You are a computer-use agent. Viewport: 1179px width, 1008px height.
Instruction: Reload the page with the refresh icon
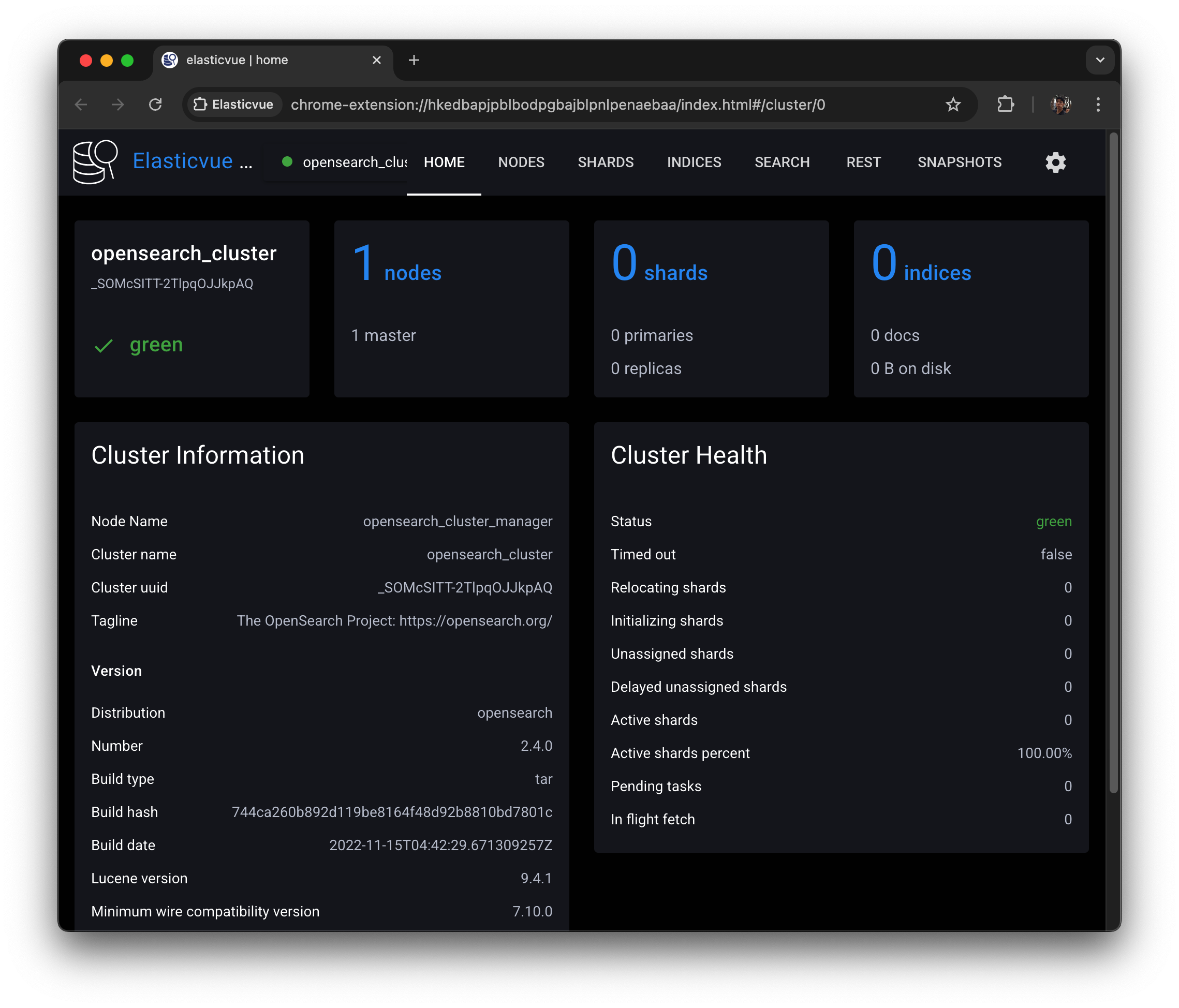(155, 105)
